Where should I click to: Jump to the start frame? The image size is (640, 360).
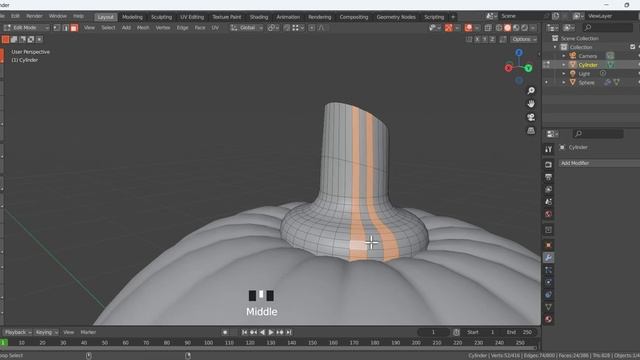244,332
